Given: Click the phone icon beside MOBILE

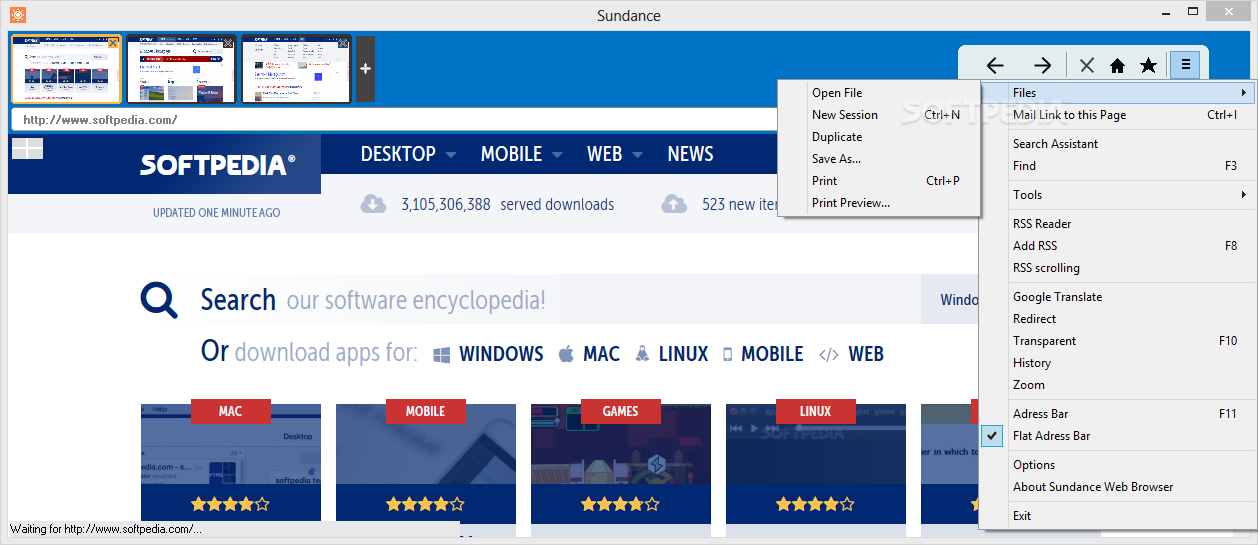Looking at the screenshot, I should [x=727, y=354].
